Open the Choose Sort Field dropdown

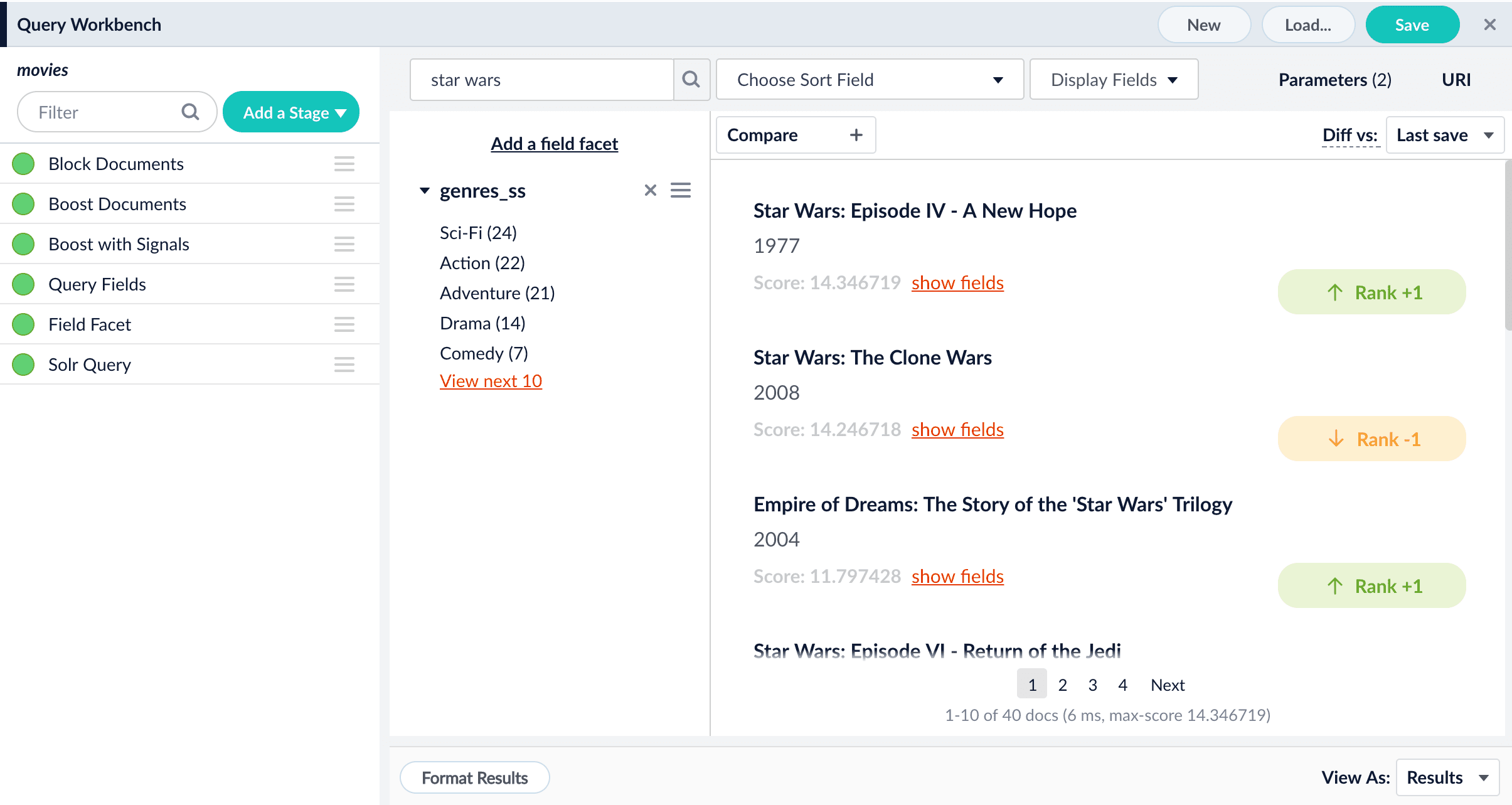(869, 80)
